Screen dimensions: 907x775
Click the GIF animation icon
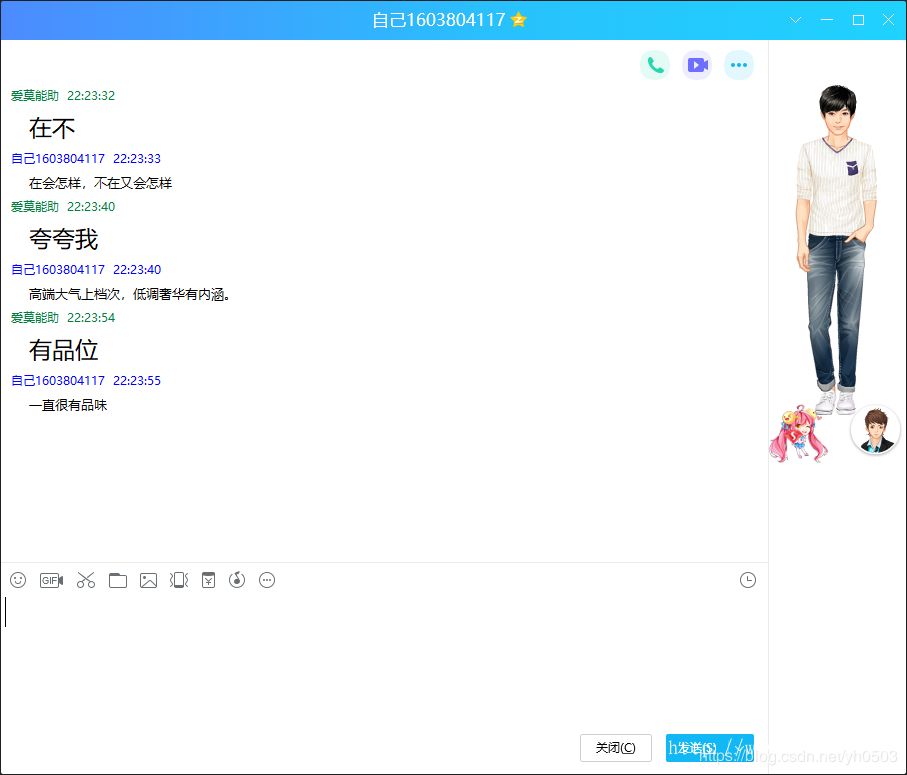point(51,580)
